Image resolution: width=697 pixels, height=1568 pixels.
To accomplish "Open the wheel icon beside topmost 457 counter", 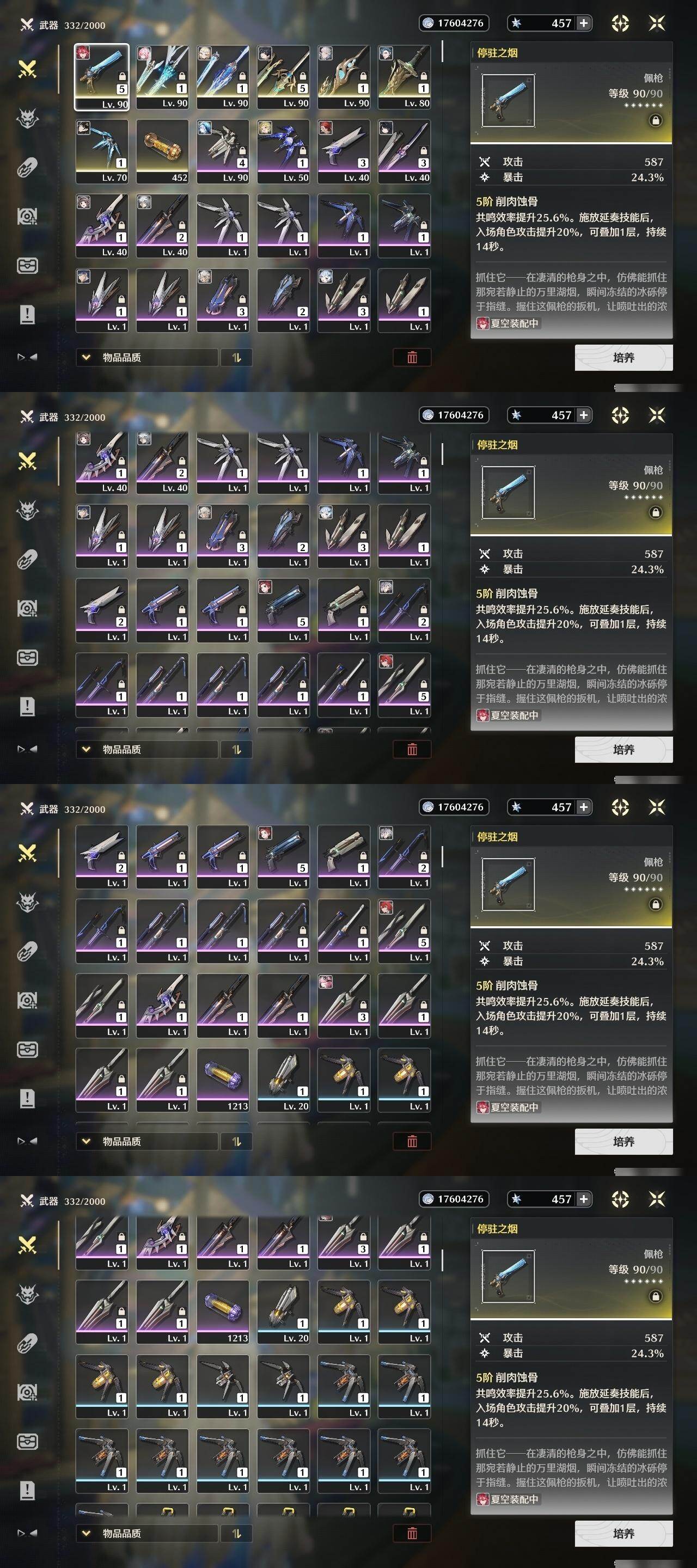I will coord(620,23).
